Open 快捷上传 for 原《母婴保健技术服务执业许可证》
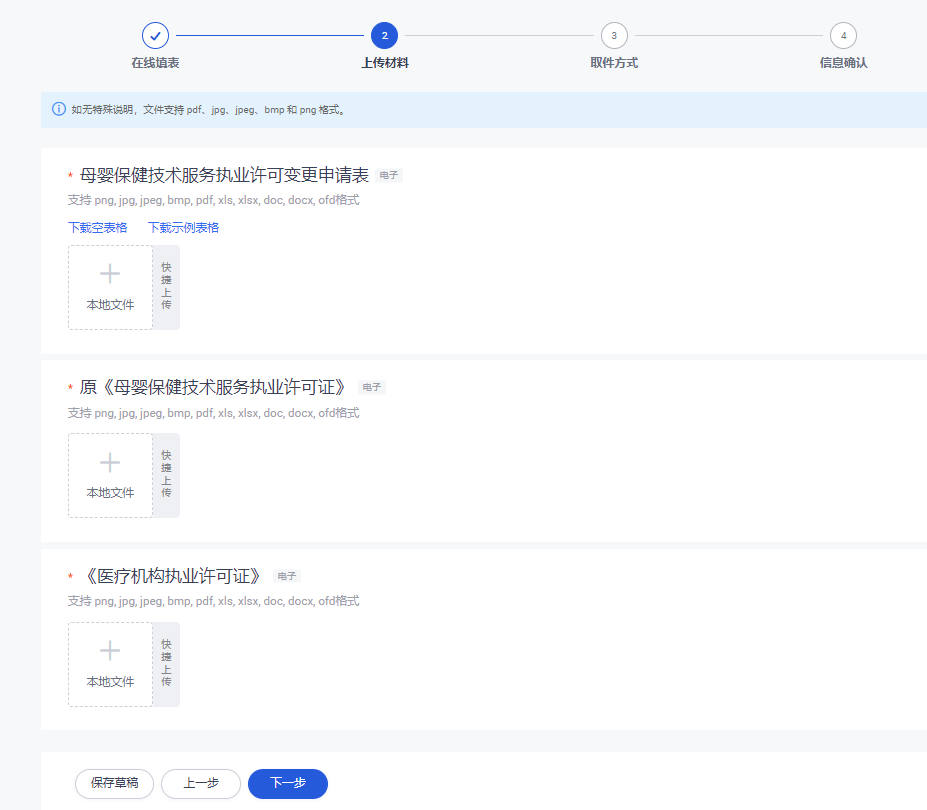 coord(166,475)
